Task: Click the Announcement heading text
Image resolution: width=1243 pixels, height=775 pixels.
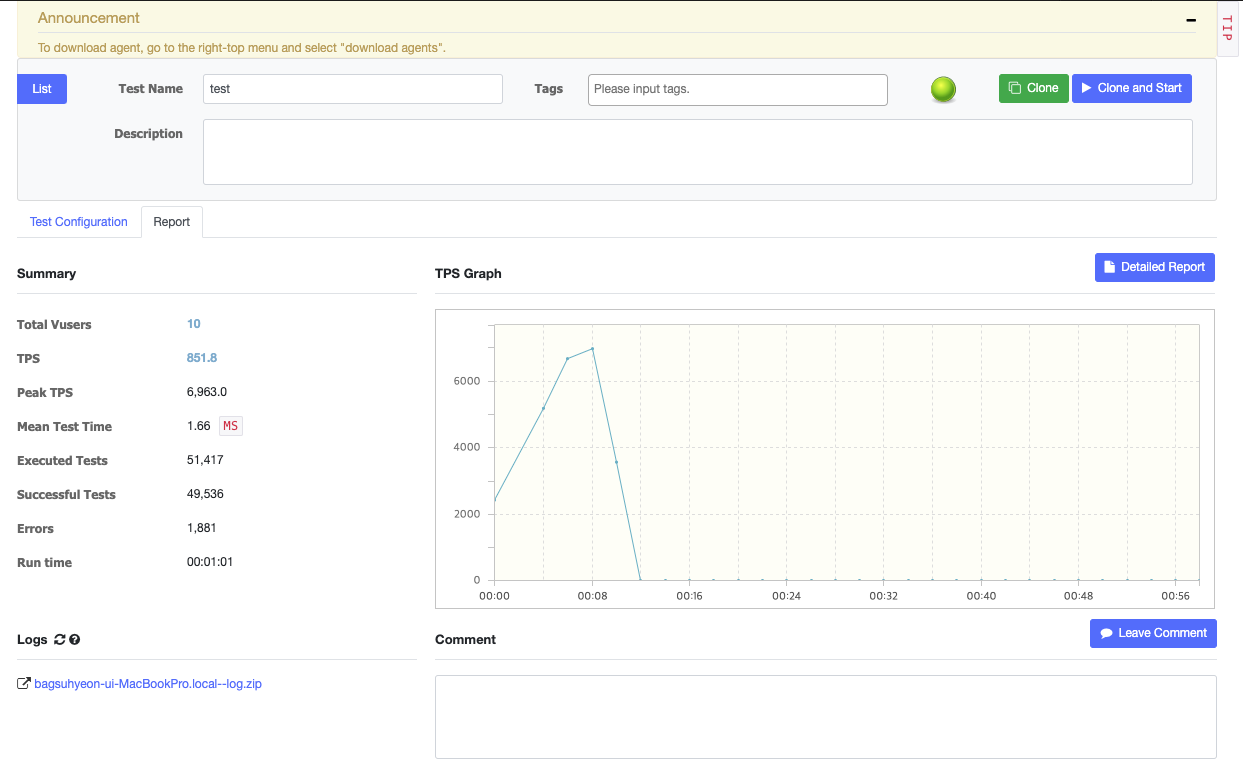Action: click(x=89, y=18)
